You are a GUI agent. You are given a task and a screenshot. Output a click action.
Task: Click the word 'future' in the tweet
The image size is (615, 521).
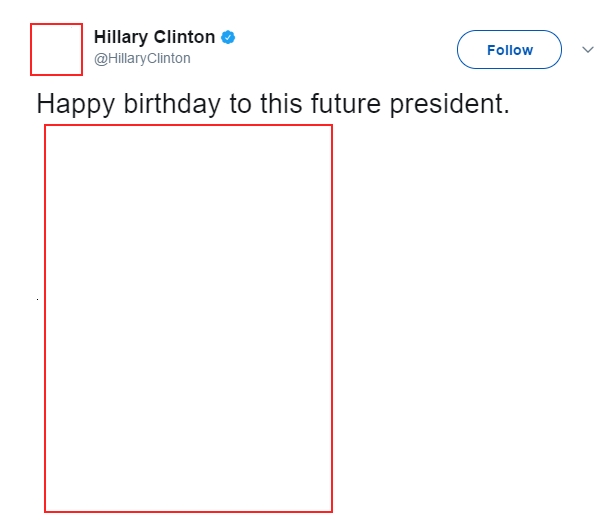pyautogui.click(x=346, y=104)
